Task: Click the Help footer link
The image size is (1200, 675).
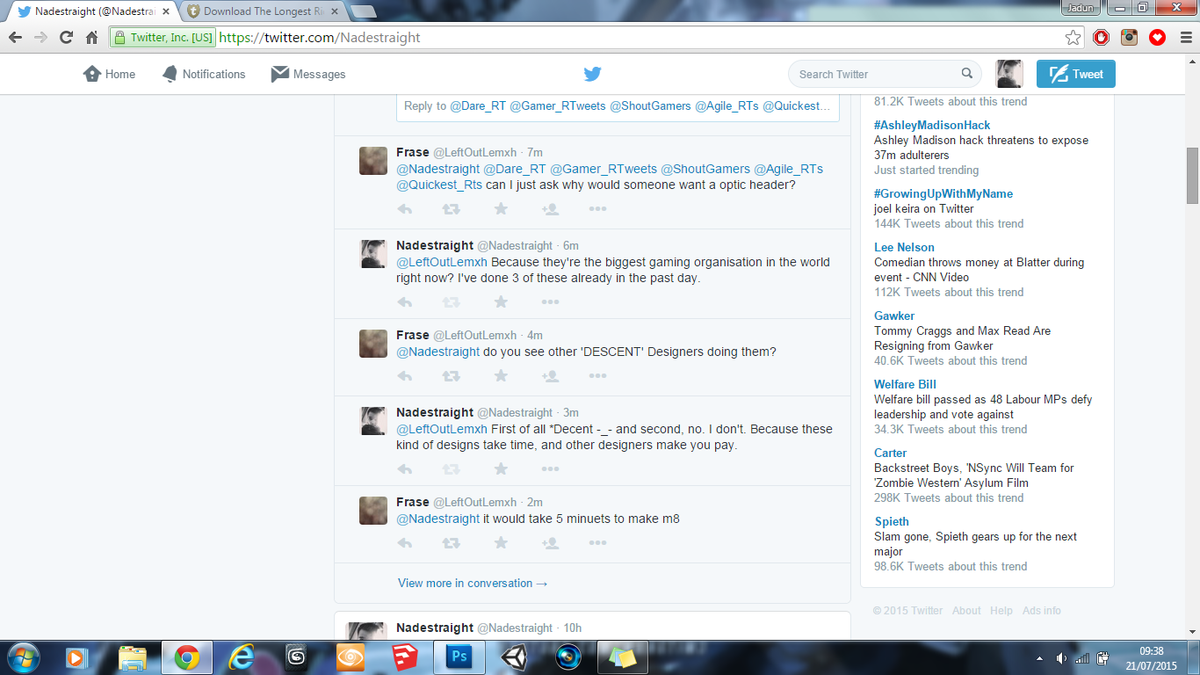Action: [x=1001, y=610]
